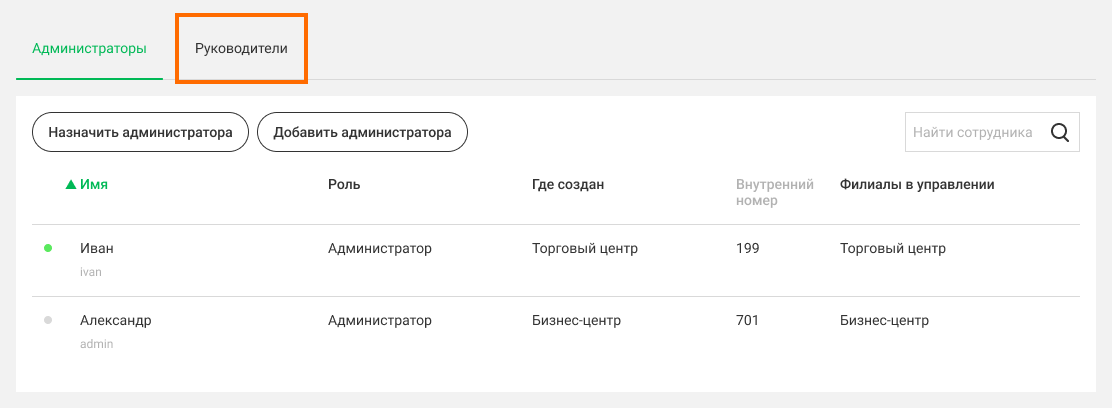
Task: Select the ivan login text
Action: [91, 272]
